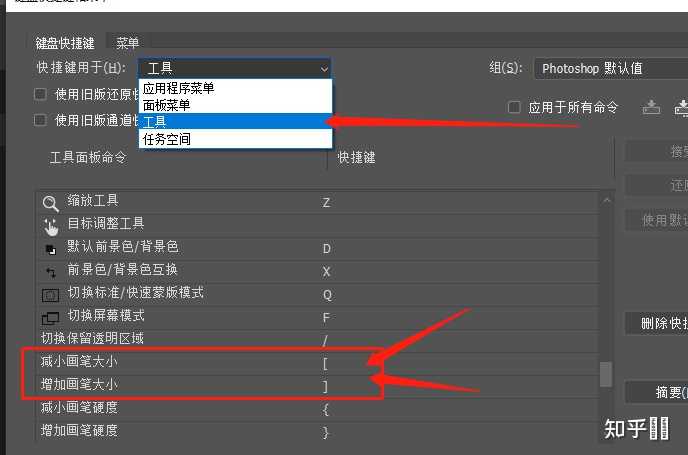Select the 增加画笔大小 row
This screenshot has width=688, height=455.
(x=318, y=386)
